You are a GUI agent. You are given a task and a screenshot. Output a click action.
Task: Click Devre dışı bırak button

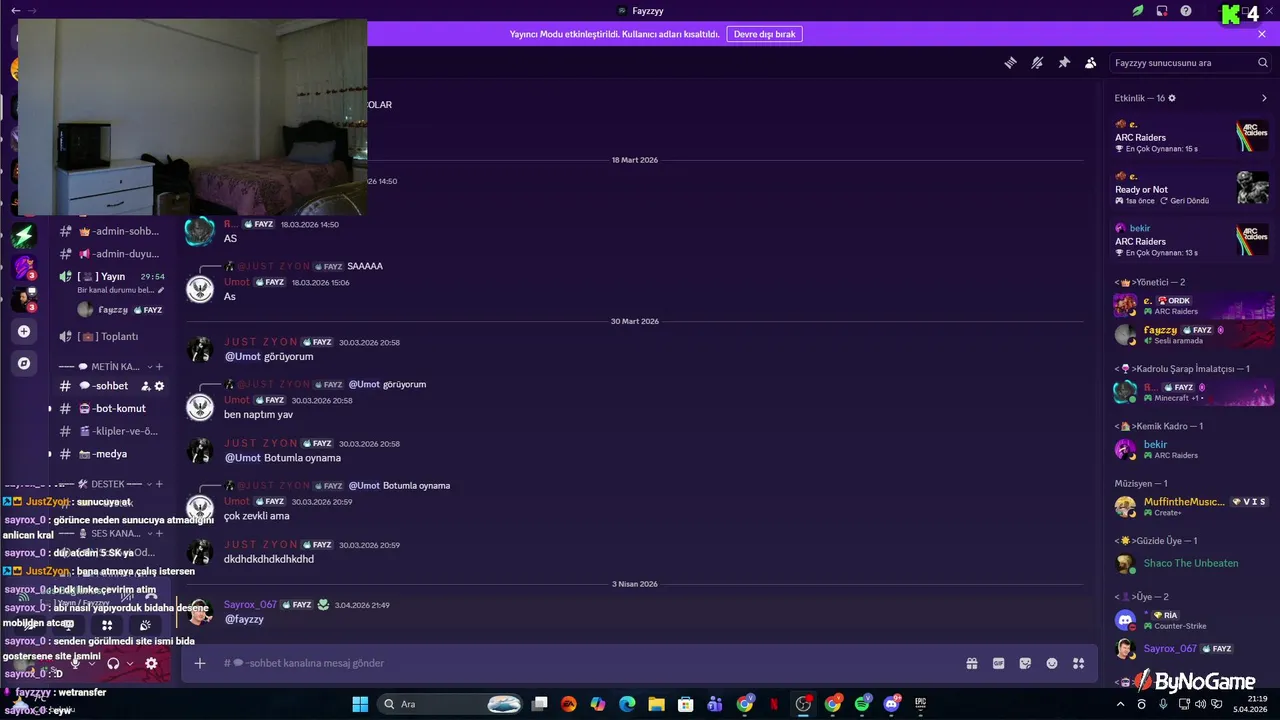(764, 34)
